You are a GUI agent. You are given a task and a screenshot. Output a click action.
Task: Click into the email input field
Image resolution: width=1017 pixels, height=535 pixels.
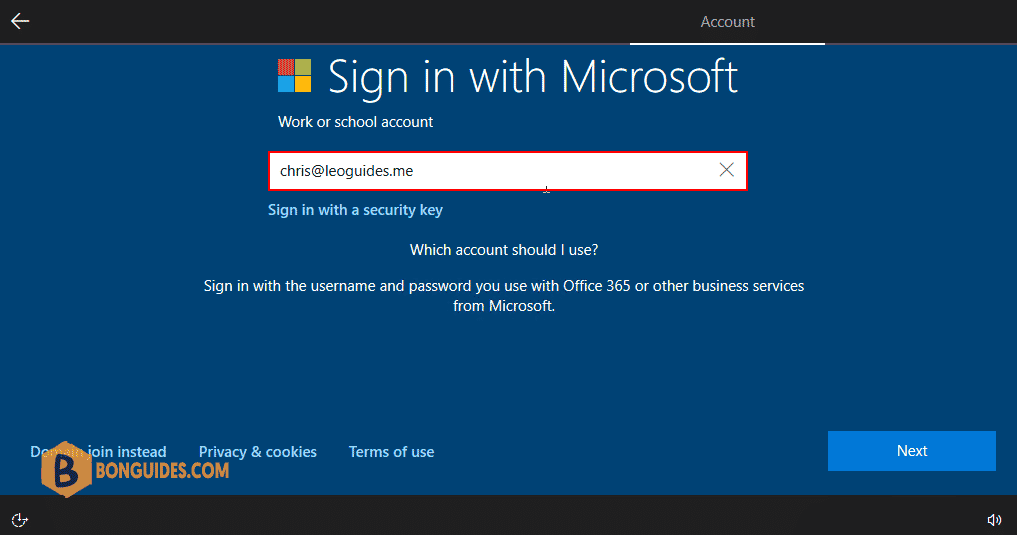click(x=508, y=171)
